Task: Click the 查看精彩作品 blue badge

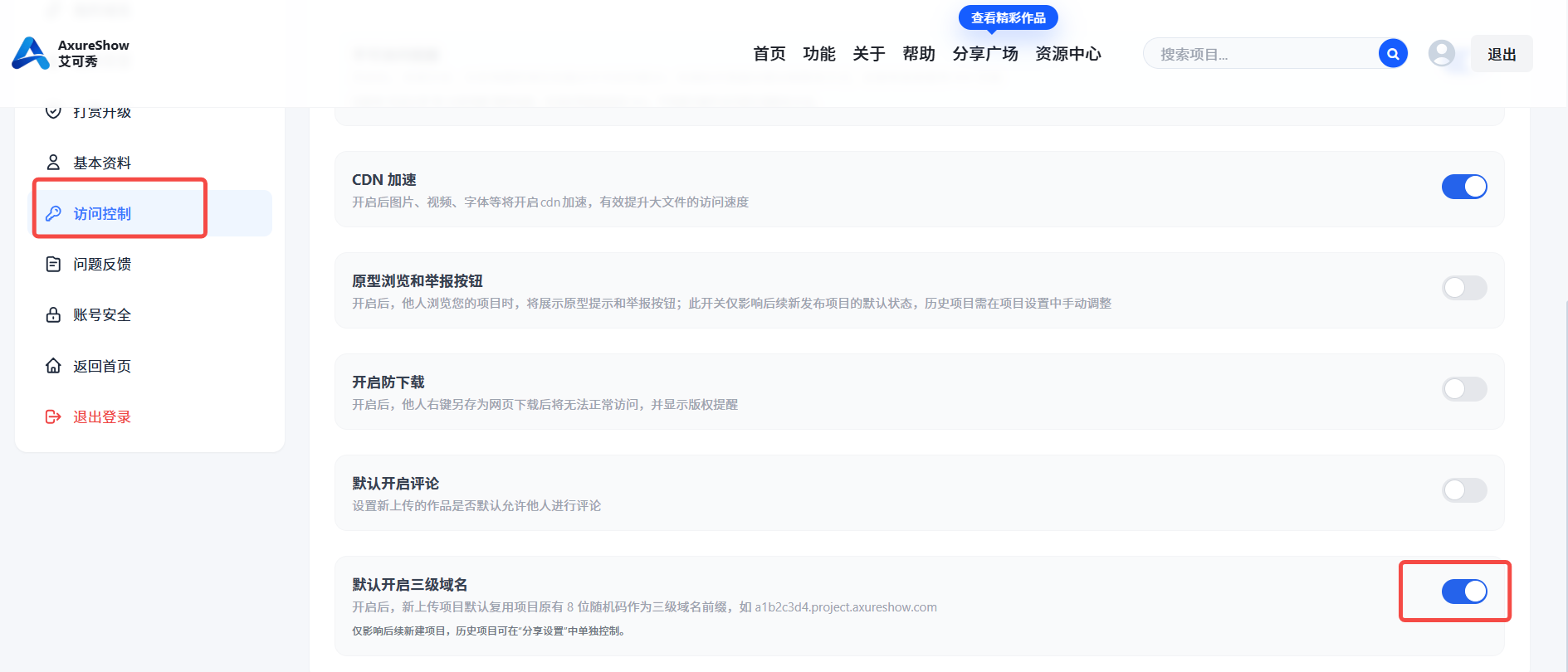Action: pos(1008,17)
